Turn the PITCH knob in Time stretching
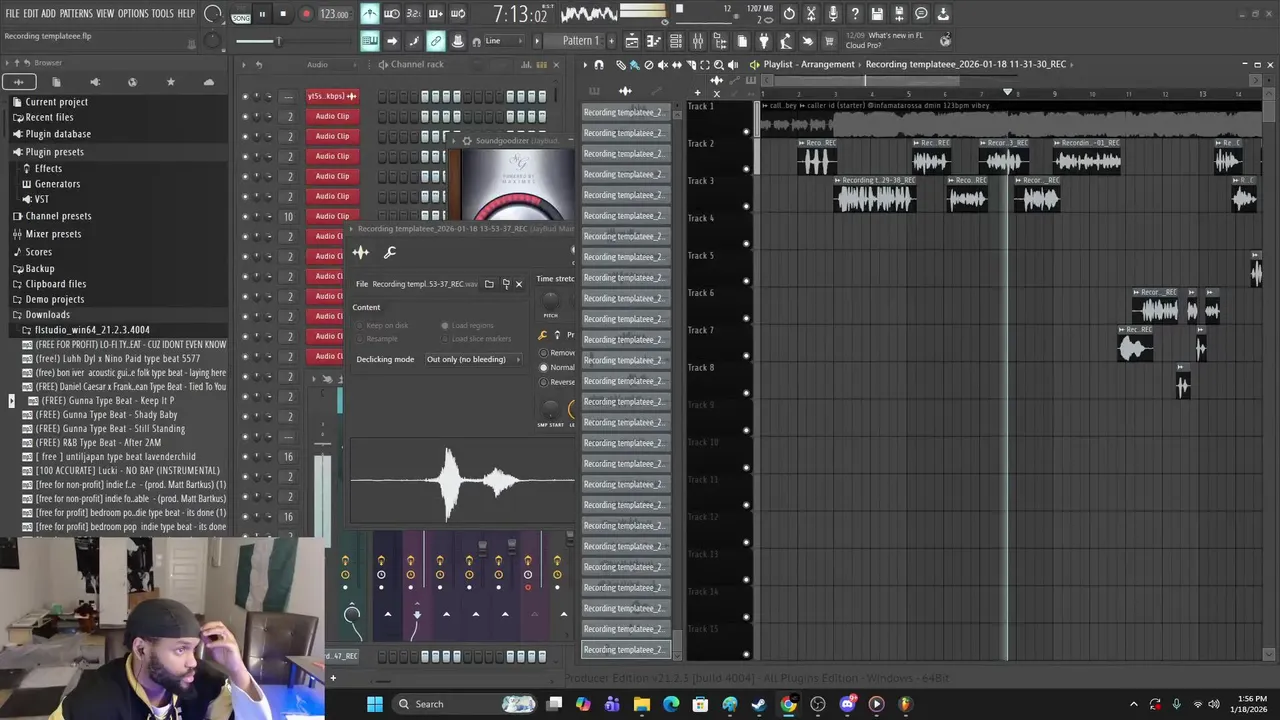This screenshot has width=1280, height=720. tap(550, 299)
